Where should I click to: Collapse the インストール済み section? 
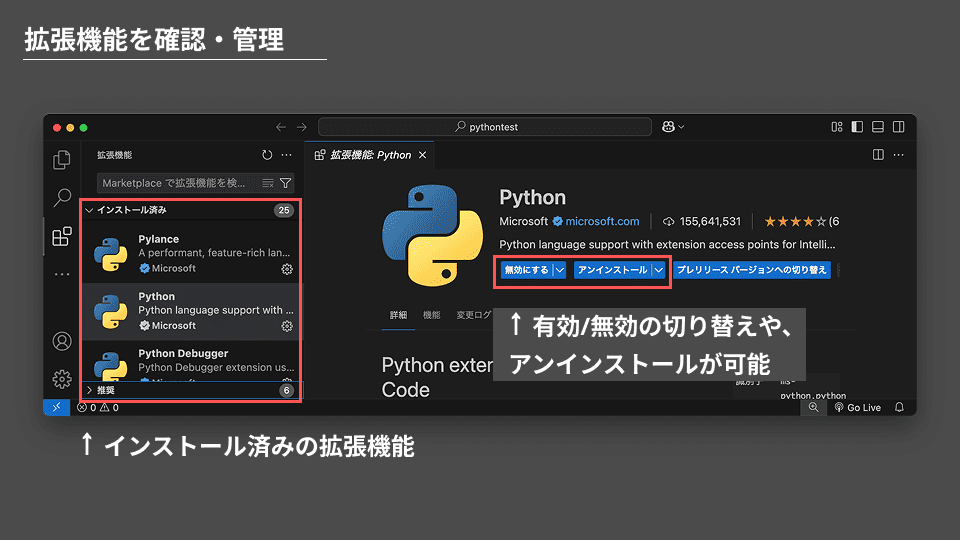191,210
